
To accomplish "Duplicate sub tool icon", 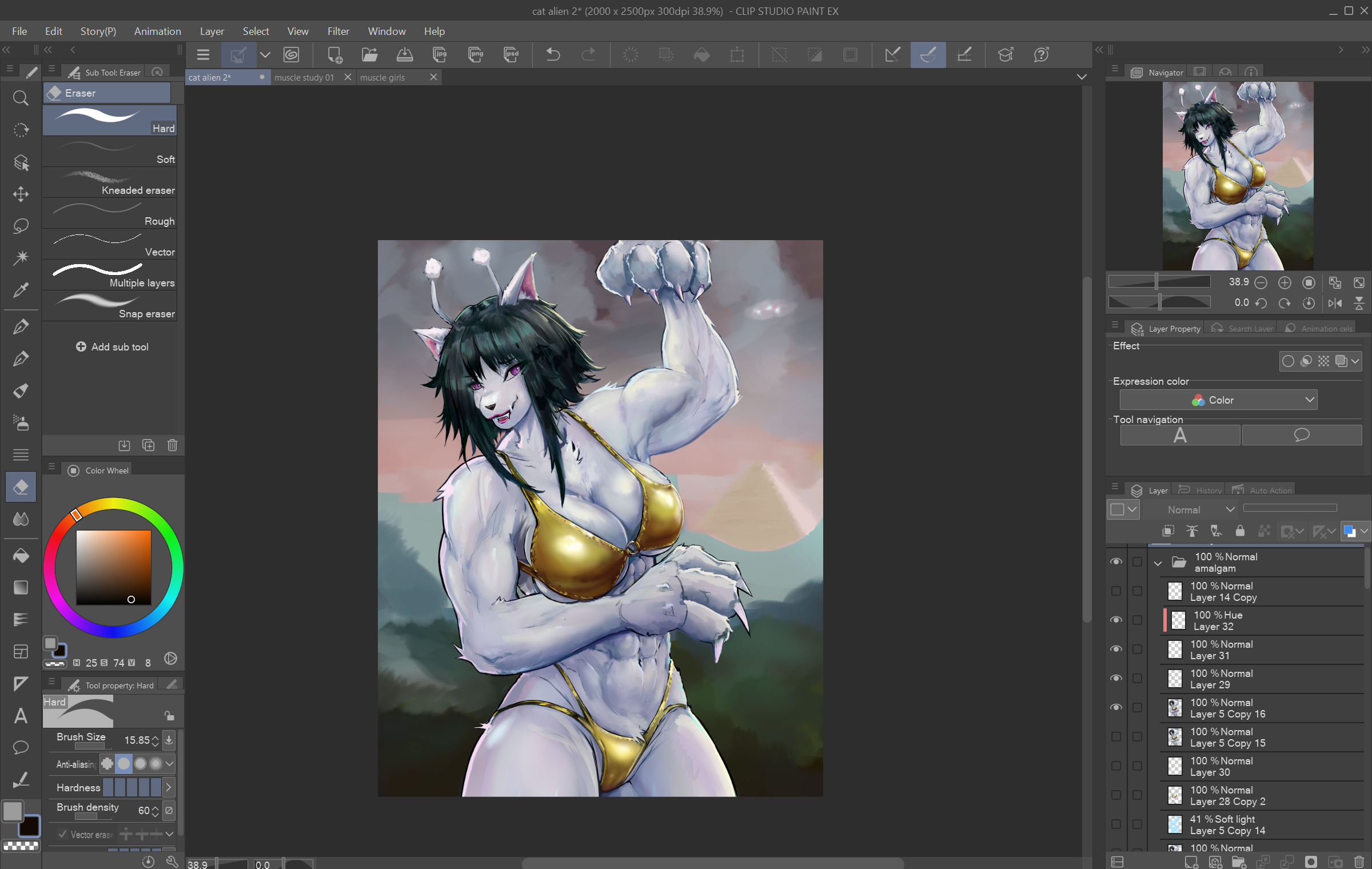I will 148,445.
